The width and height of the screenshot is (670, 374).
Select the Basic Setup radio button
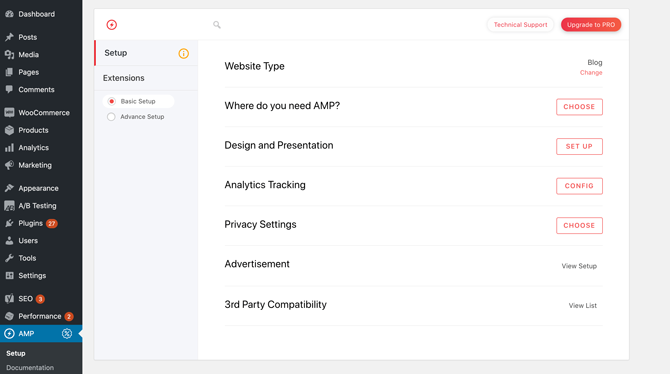[112, 101]
